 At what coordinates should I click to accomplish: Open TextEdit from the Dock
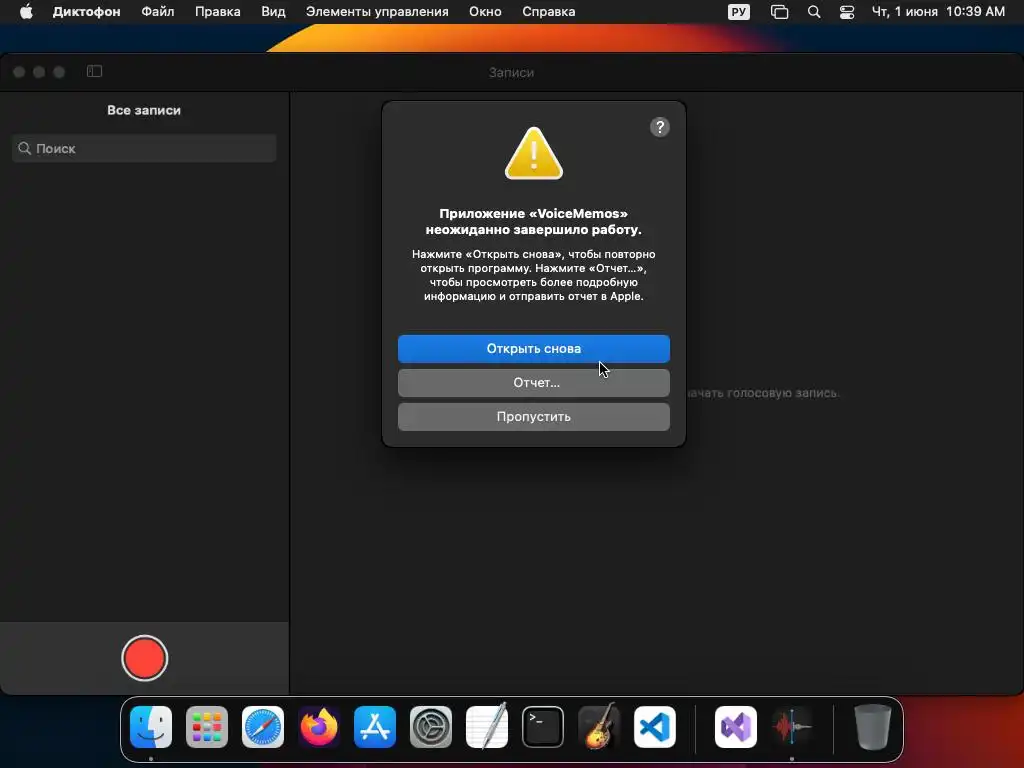(487, 726)
